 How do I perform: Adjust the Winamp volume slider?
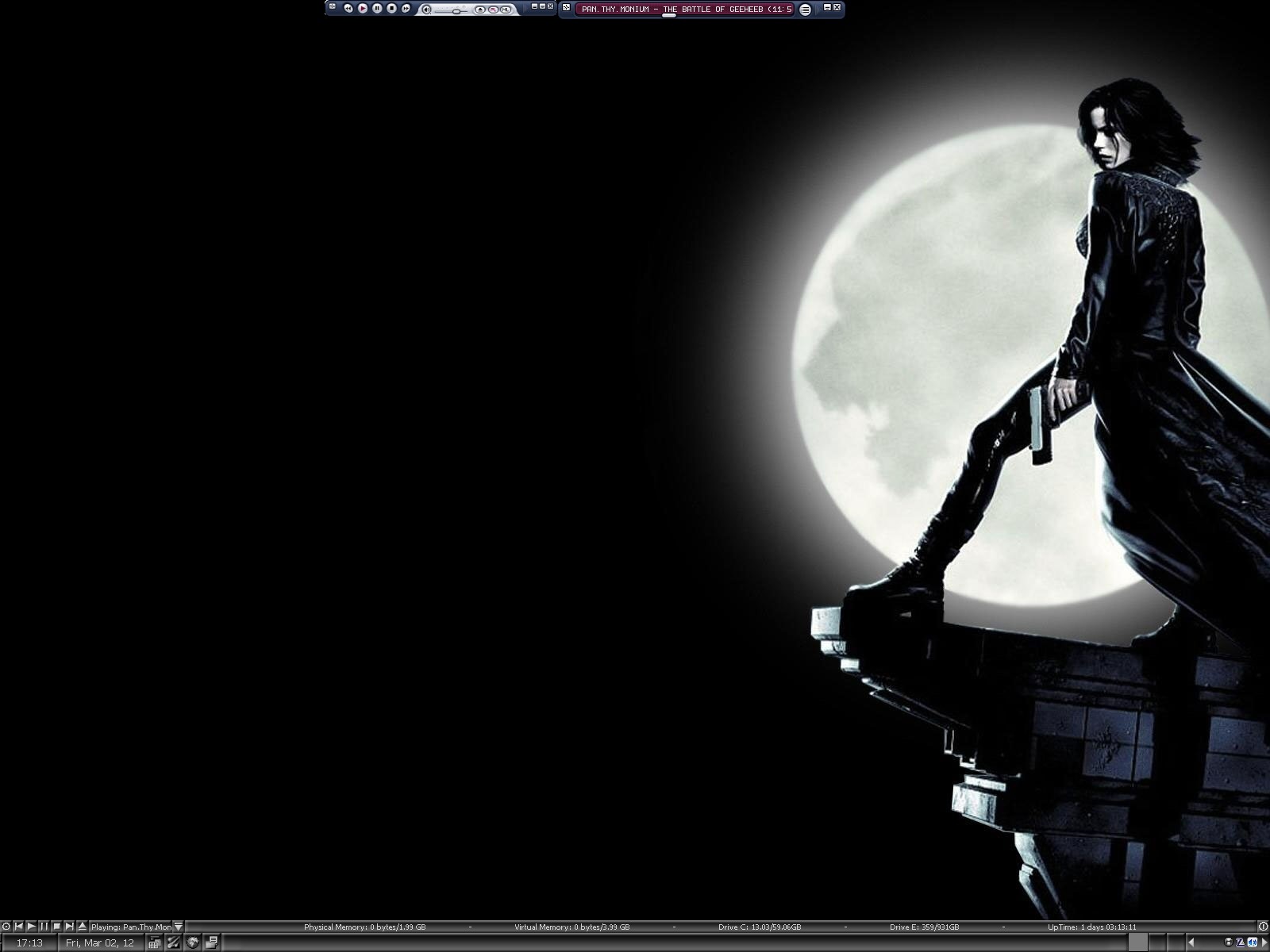coord(456,11)
